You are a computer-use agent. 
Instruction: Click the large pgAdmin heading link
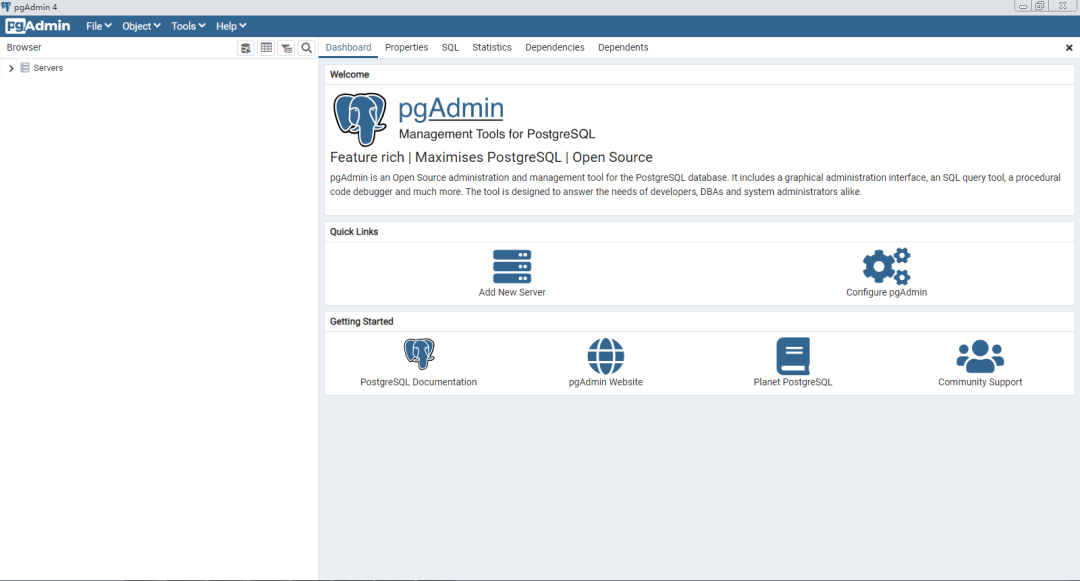(451, 108)
